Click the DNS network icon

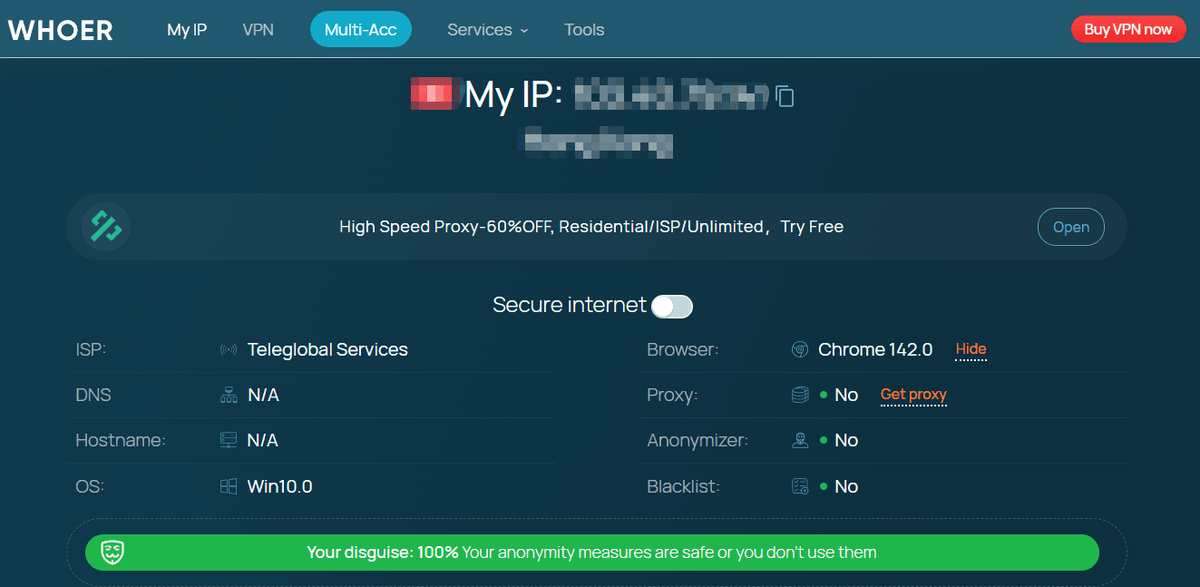[228, 395]
